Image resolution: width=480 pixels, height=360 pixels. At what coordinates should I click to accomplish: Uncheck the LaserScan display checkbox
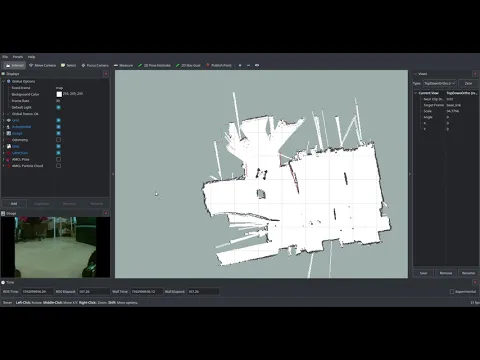[x=58, y=153]
